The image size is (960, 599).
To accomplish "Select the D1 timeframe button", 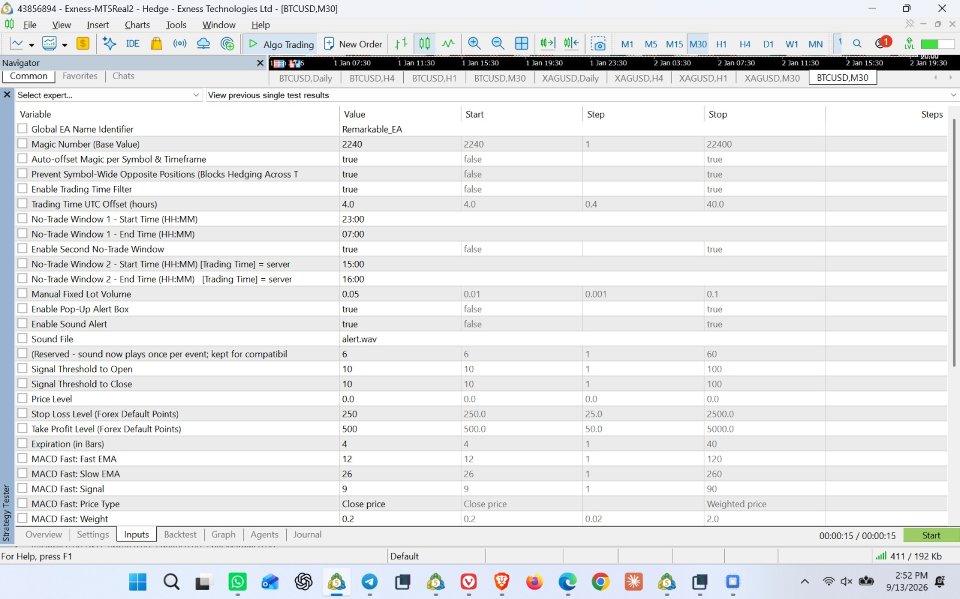I will 768,44.
